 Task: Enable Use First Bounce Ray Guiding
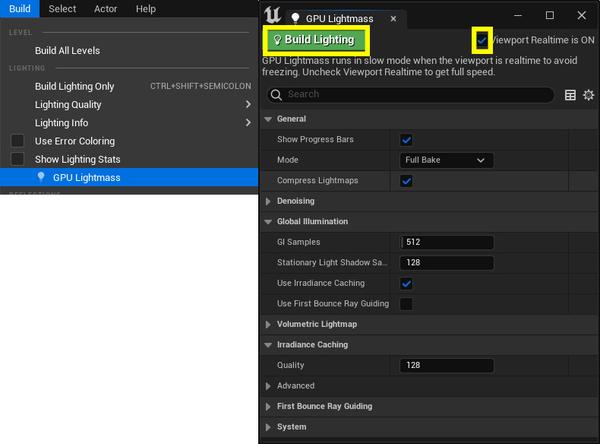[407, 304]
